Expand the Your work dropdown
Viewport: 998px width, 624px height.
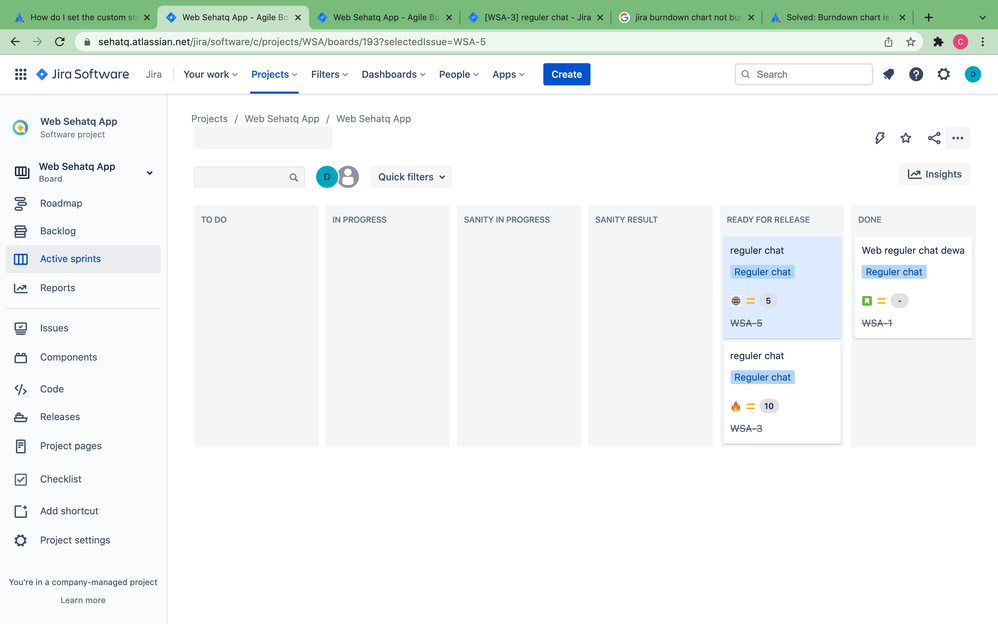pyautogui.click(x=210, y=74)
